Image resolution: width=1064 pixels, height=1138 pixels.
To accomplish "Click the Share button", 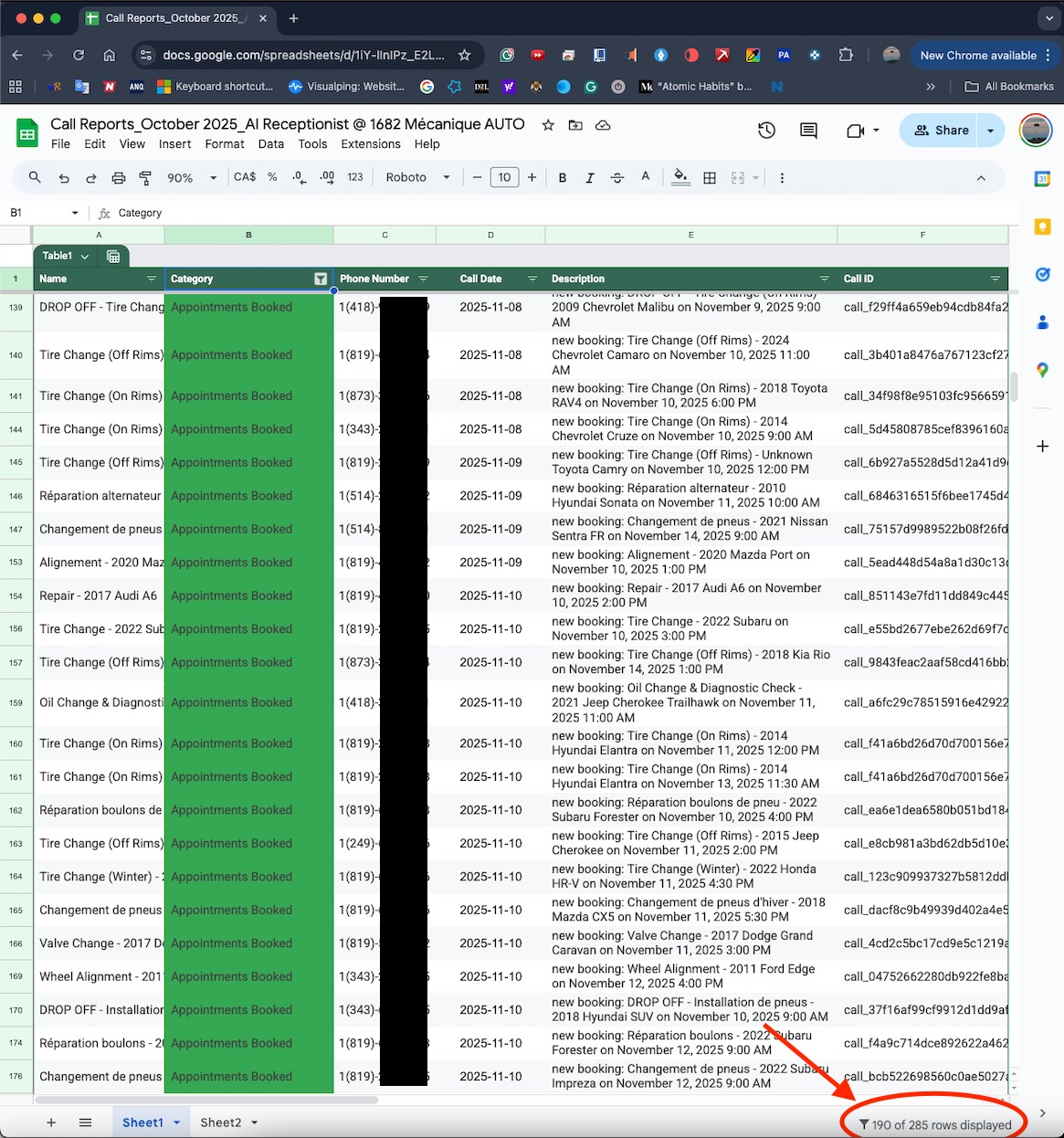I will (941, 131).
